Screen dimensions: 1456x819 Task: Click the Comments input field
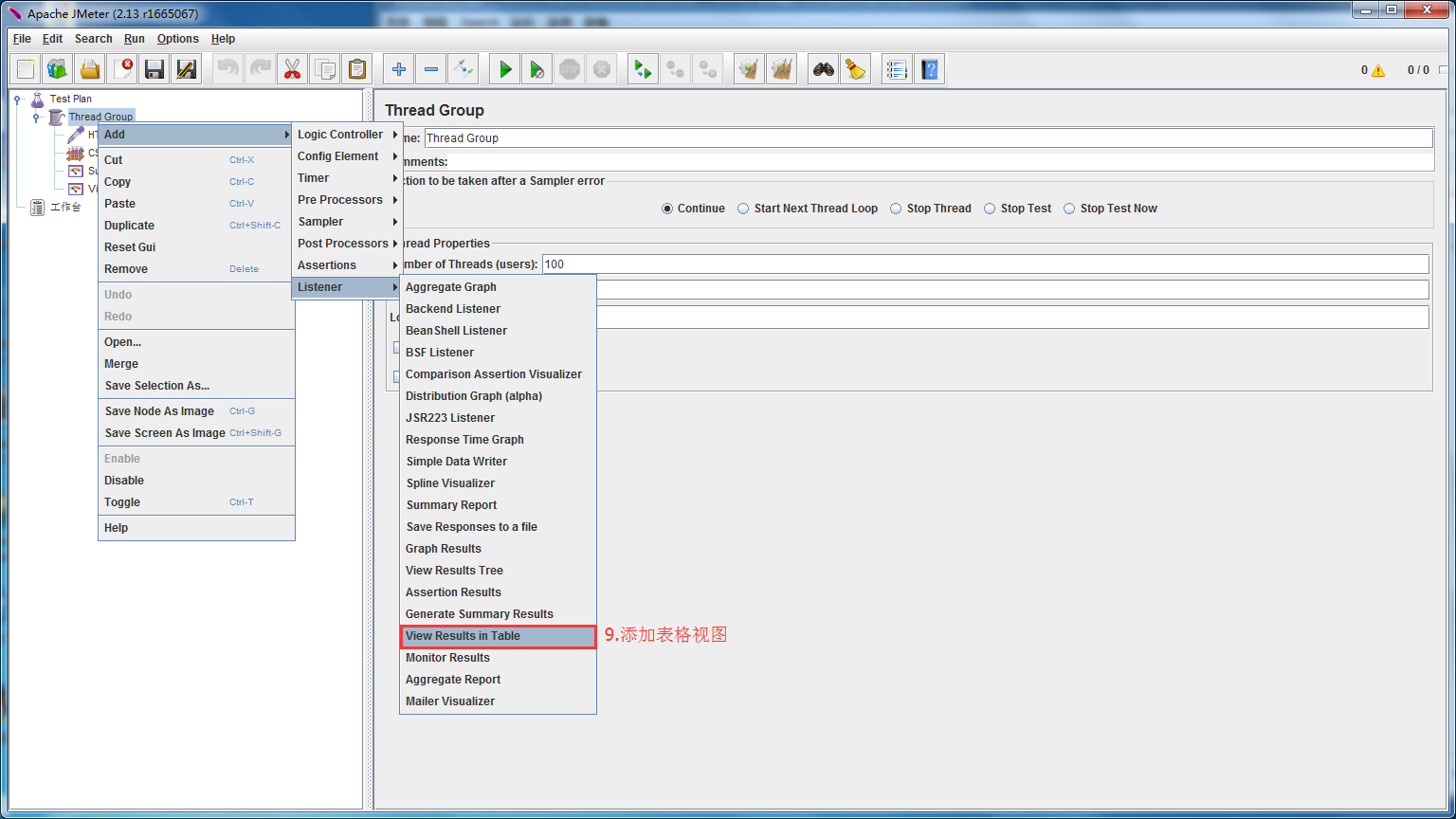pyautogui.click(x=940, y=162)
